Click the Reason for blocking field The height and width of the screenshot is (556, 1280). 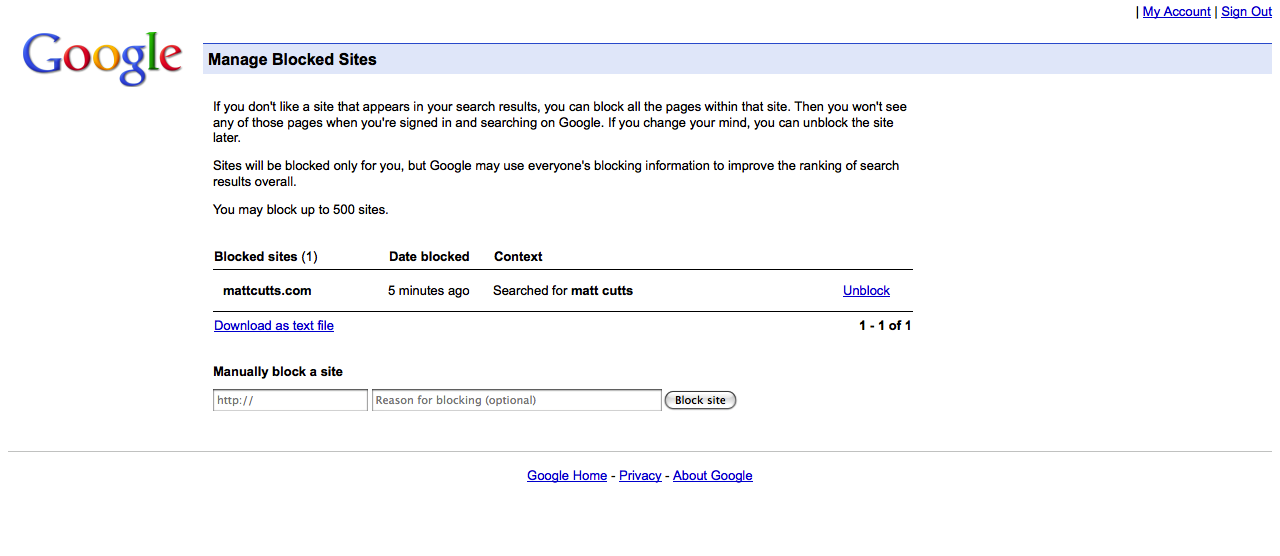coord(517,400)
